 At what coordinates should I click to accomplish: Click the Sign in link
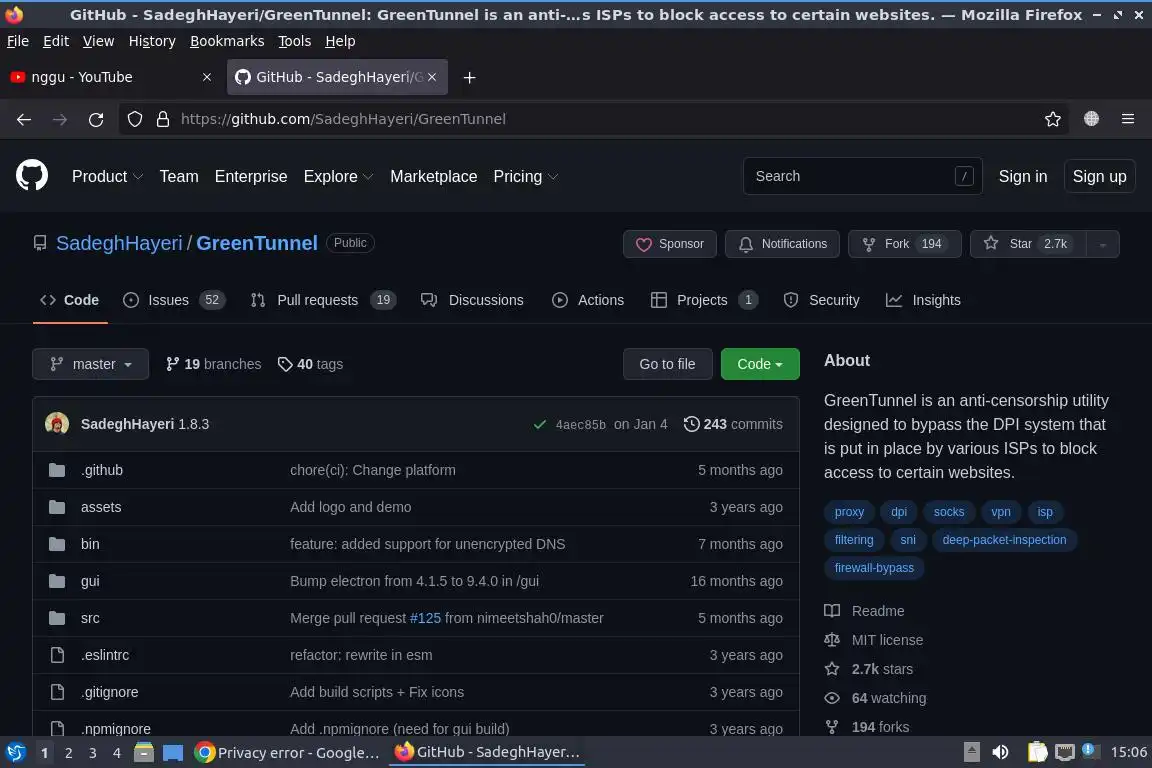(1023, 176)
